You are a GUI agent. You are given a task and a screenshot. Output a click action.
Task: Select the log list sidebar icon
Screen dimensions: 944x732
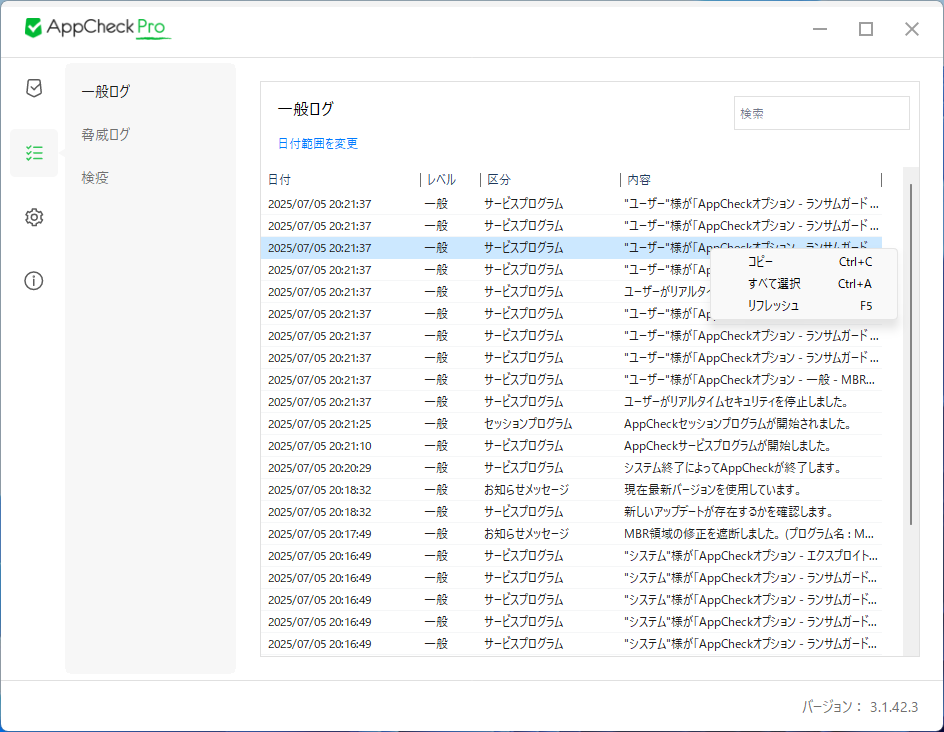coord(34,153)
